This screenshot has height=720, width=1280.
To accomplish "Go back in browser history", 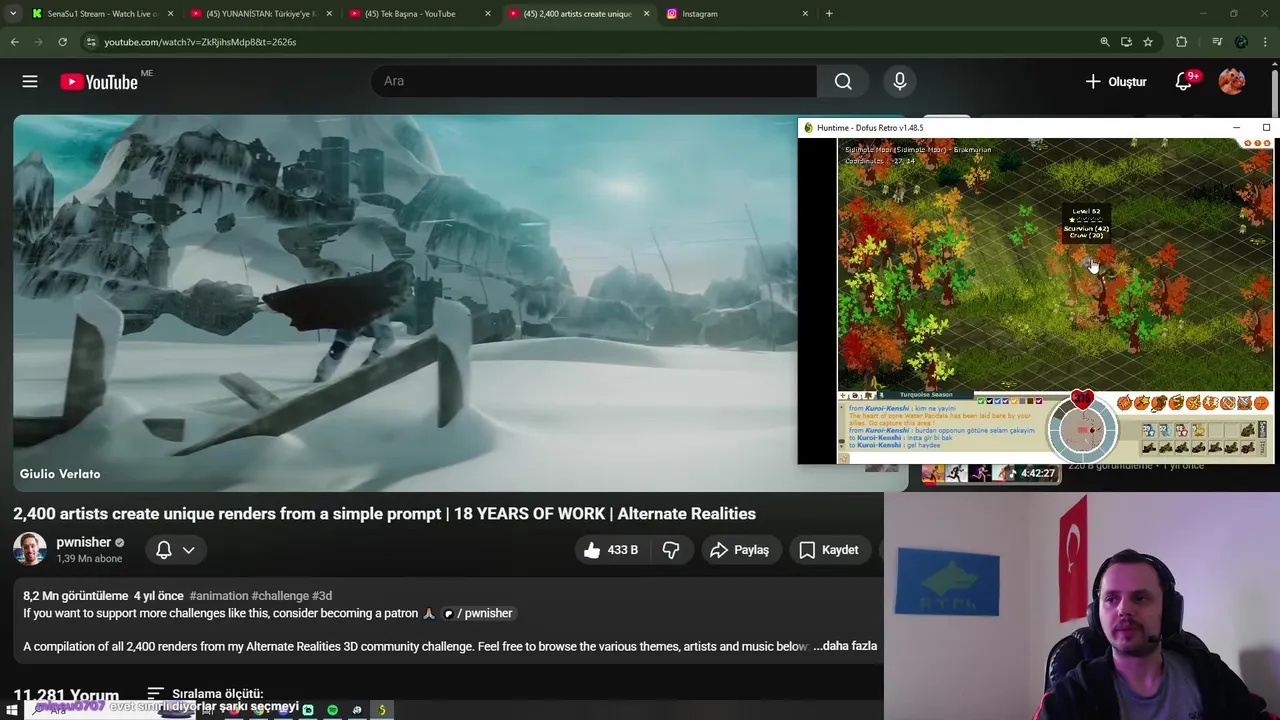I will click(x=14, y=42).
